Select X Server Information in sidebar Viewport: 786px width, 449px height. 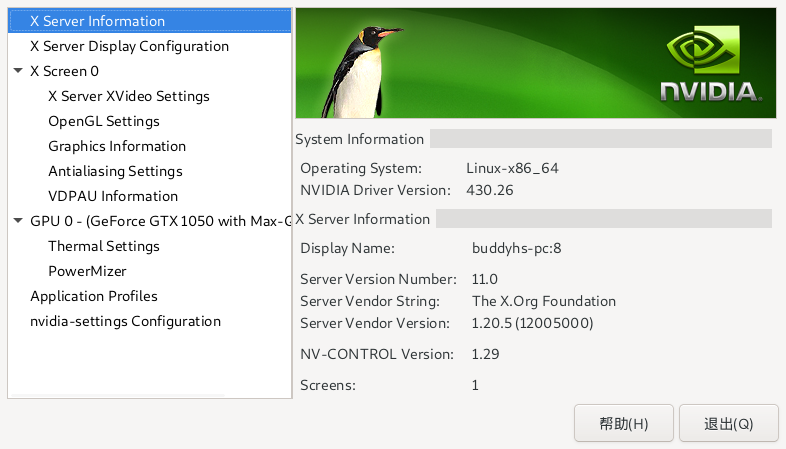point(149,21)
